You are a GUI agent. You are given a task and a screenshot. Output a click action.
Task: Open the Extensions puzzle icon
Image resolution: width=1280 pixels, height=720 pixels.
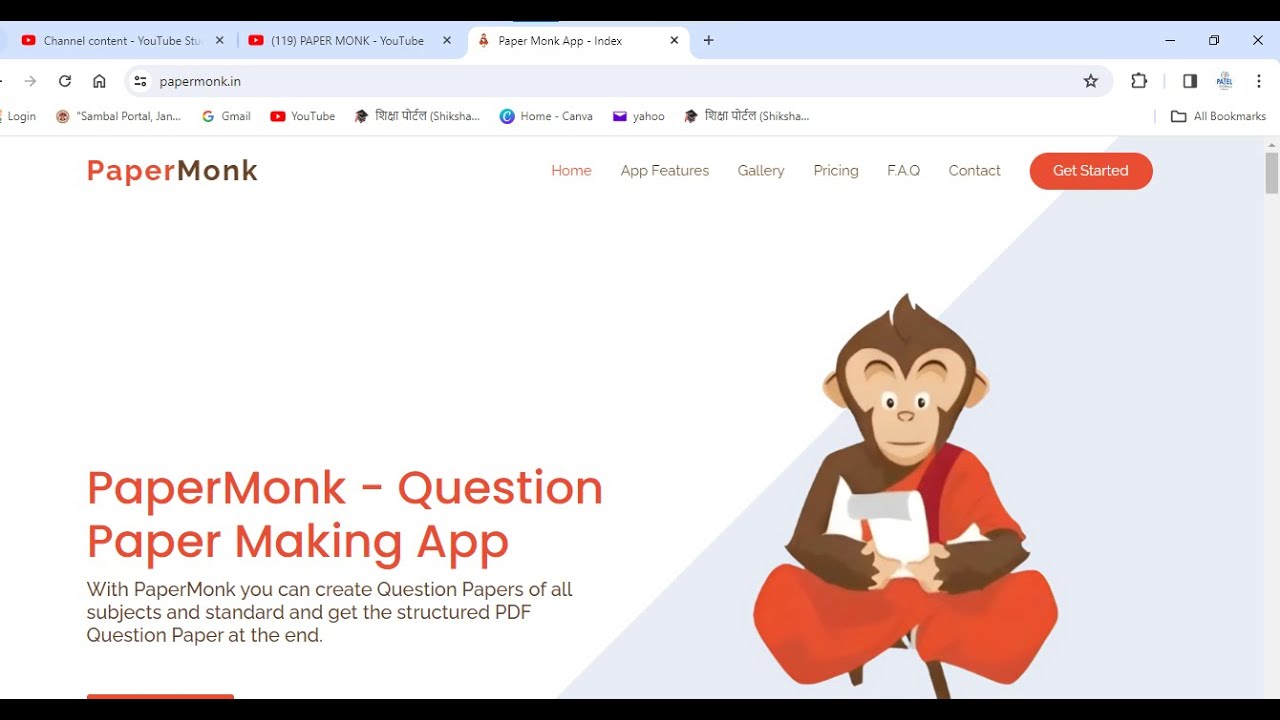[1139, 81]
